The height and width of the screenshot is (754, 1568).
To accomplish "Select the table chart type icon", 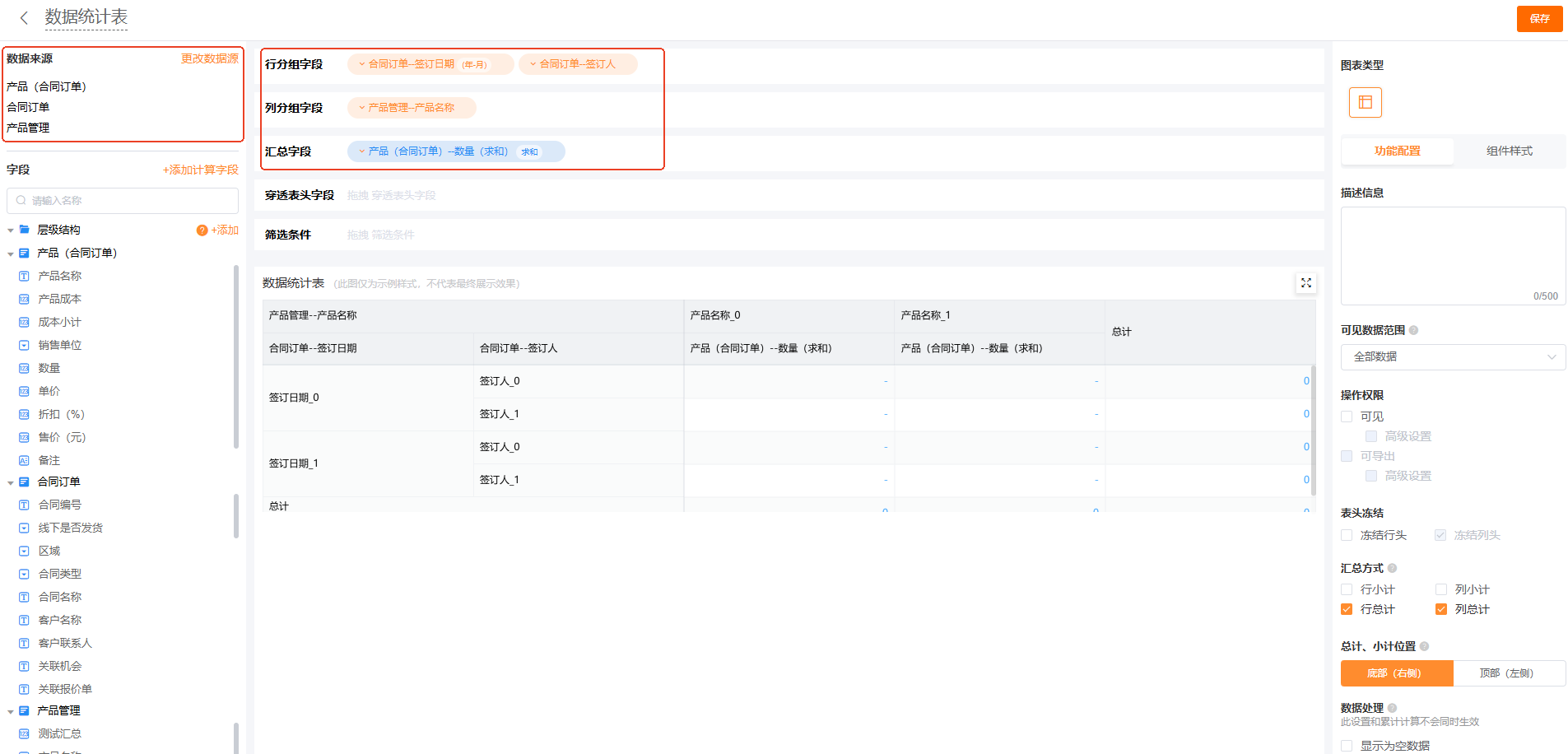I will 1365,102.
